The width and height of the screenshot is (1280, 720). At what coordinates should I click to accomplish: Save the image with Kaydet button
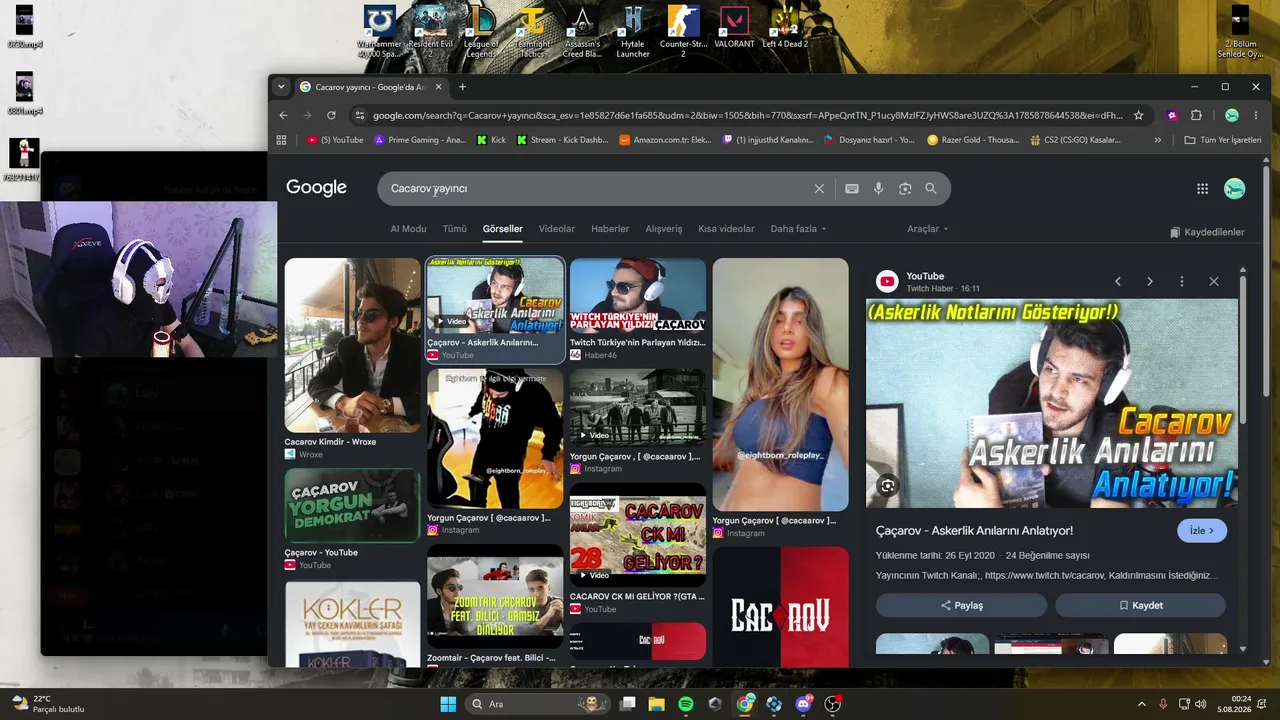(x=1140, y=605)
